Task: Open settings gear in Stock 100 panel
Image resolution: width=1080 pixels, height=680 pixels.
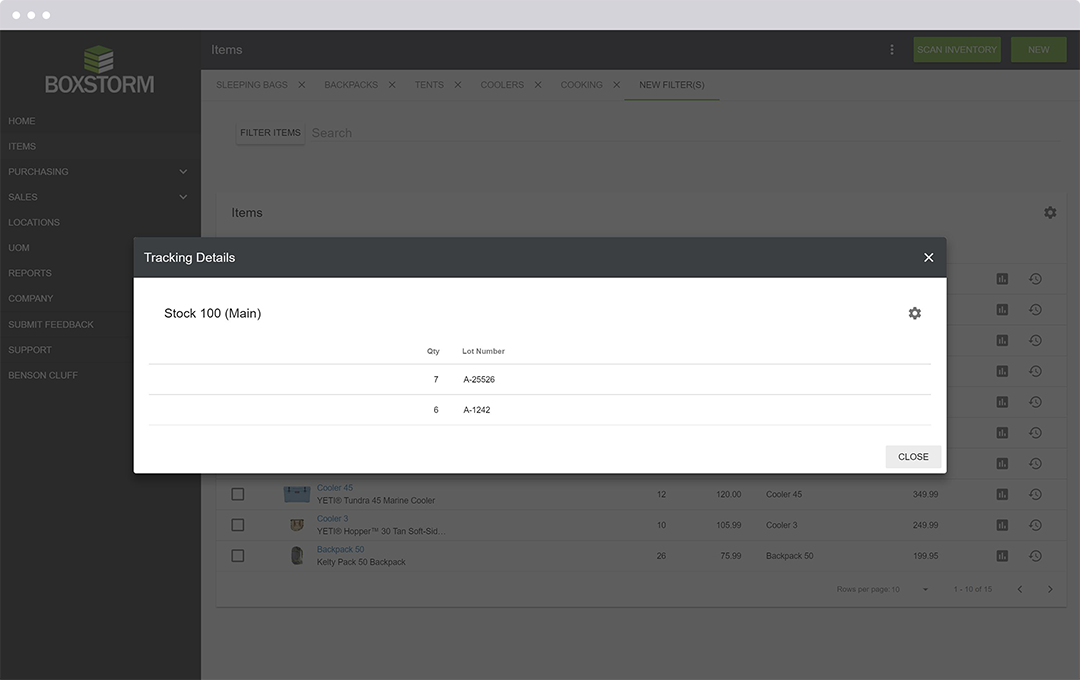Action: pyautogui.click(x=914, y=313)
